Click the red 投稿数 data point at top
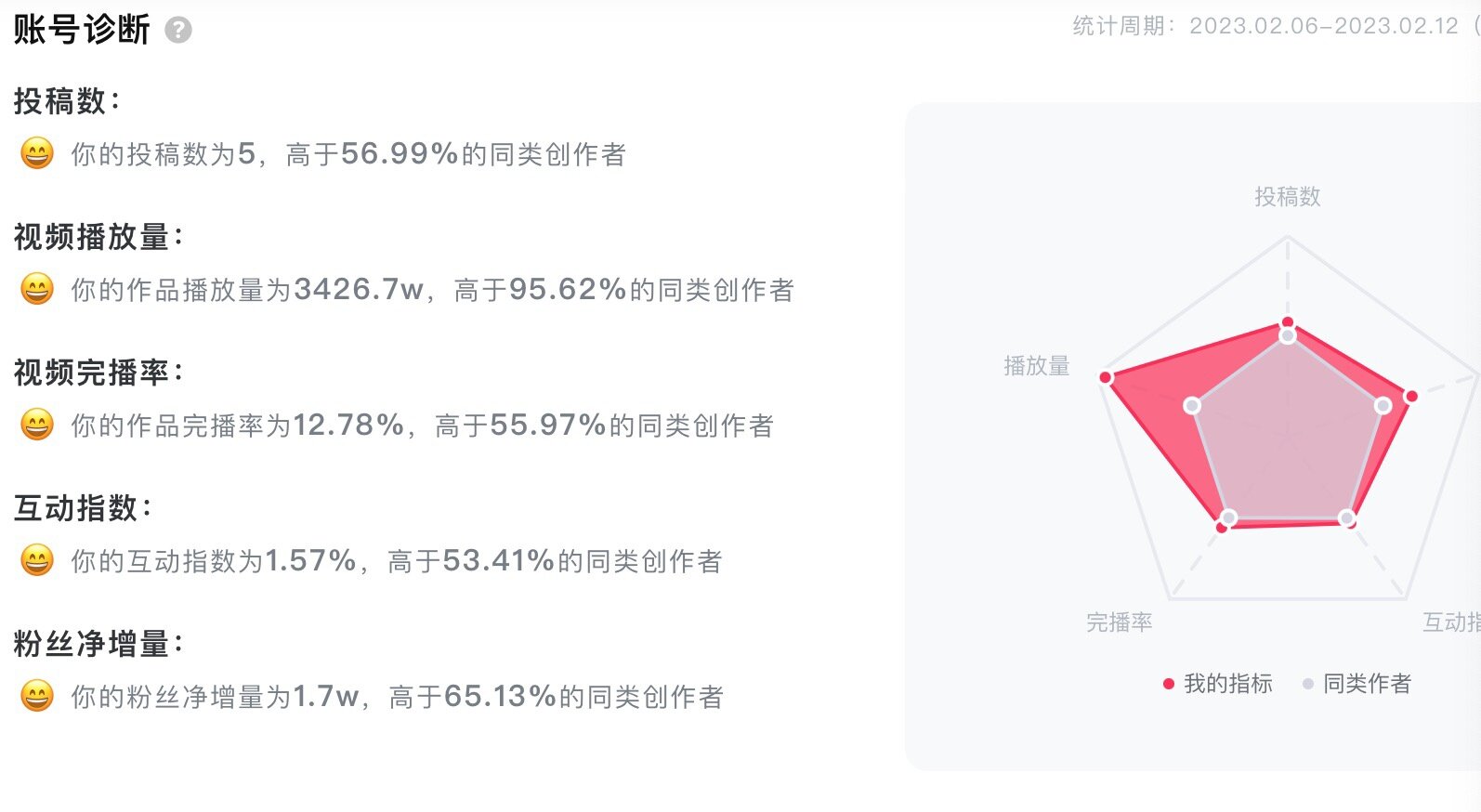 point(1288,322)
